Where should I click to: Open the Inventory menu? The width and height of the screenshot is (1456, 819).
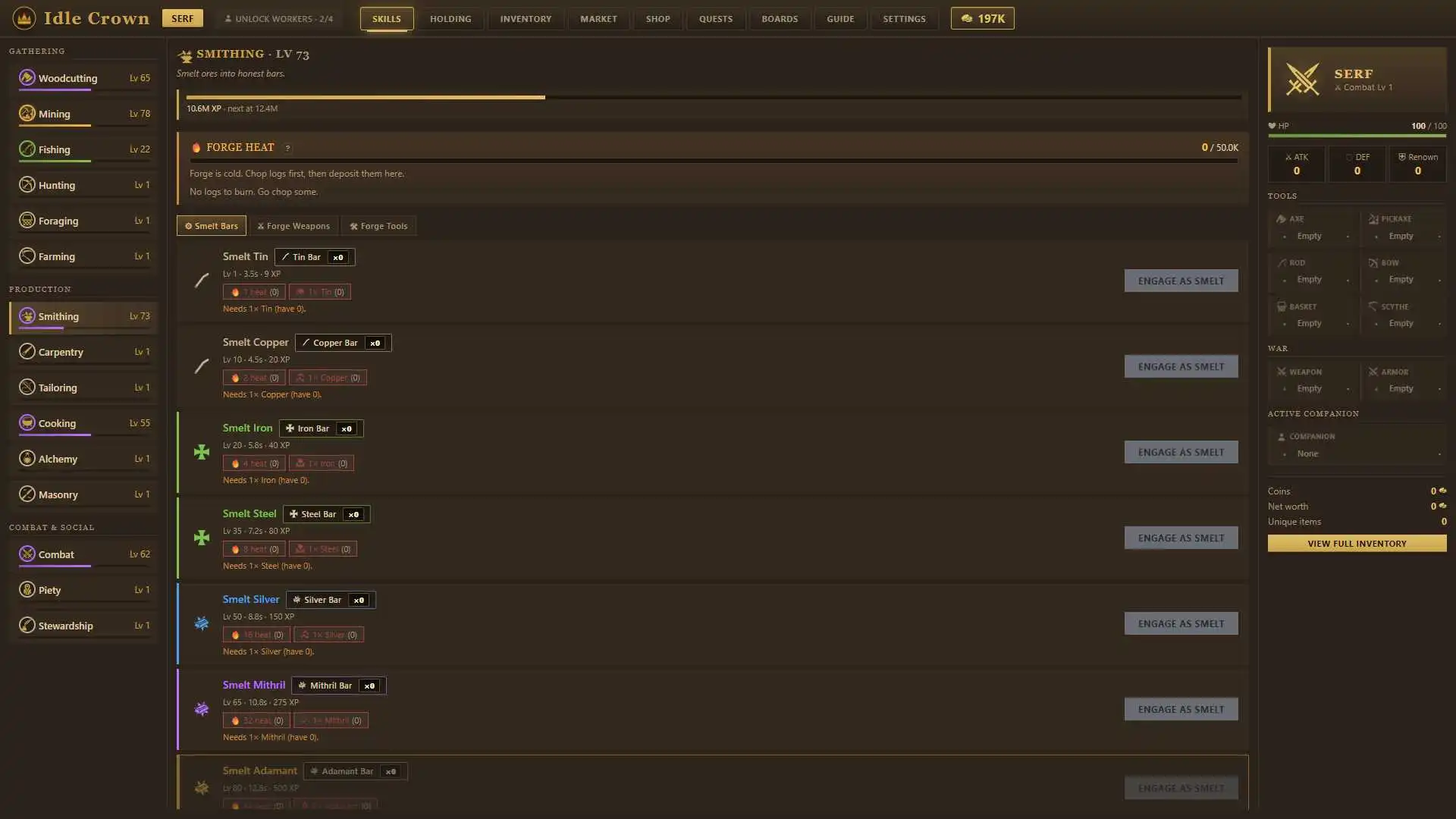(x=526, y=18)
